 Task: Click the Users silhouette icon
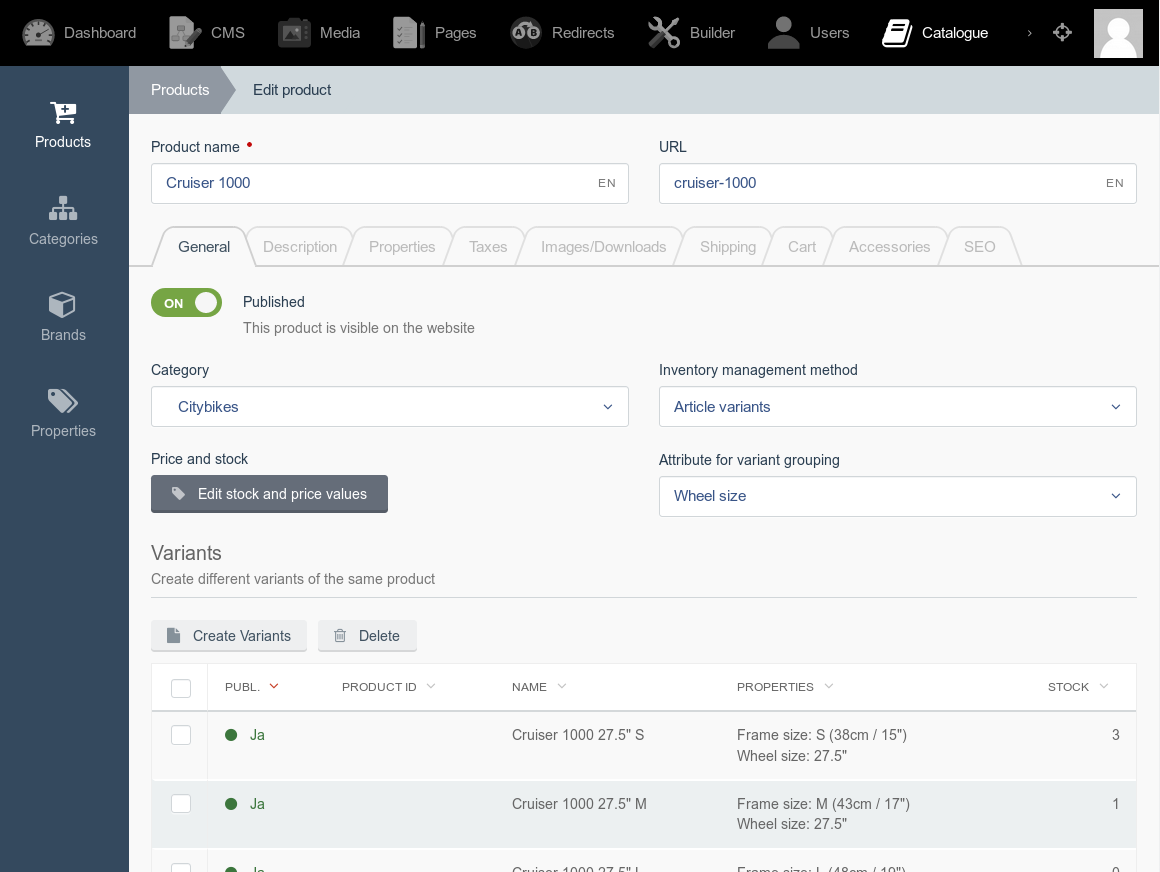pyautogui.click(x=783, y=33)
